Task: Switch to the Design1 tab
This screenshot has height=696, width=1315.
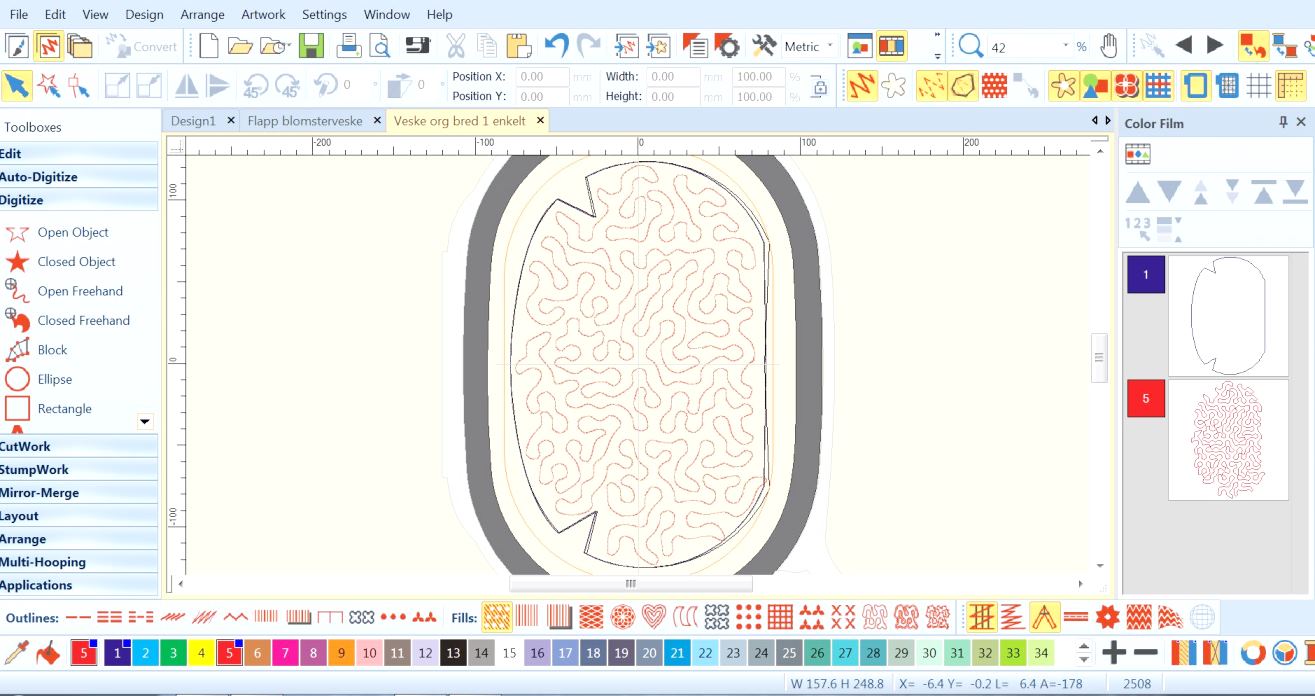Action: point(193,120)
